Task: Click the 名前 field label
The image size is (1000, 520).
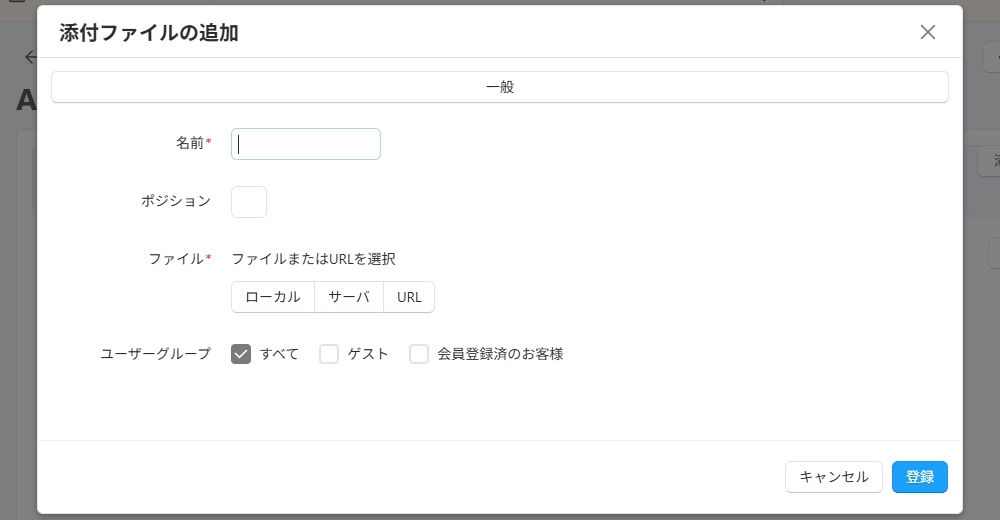Action: click(189, 143)
